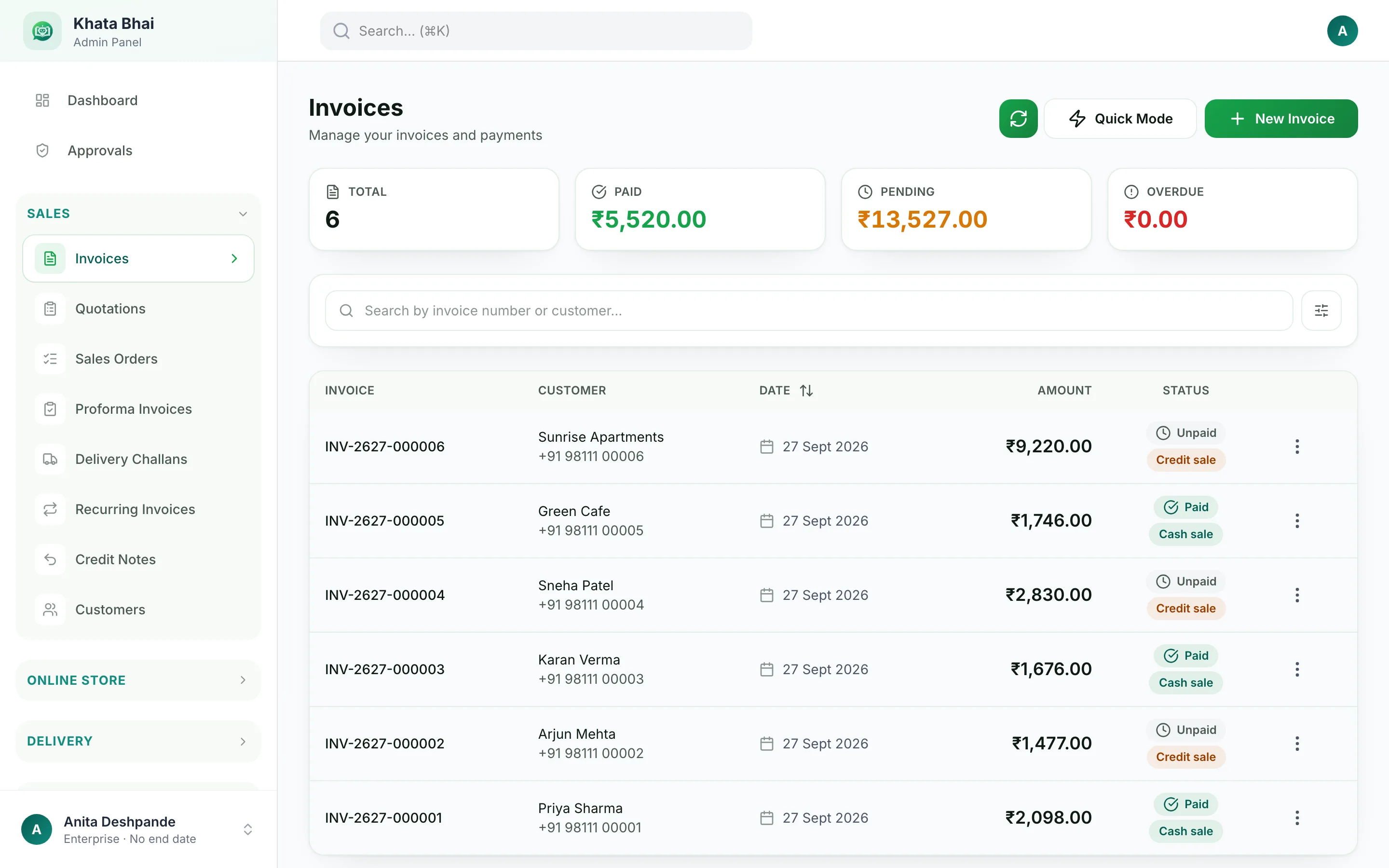The width and height of the screenshot is (1389, 868).
Task: Open the Customers page
Action: [x=138, y=610]
